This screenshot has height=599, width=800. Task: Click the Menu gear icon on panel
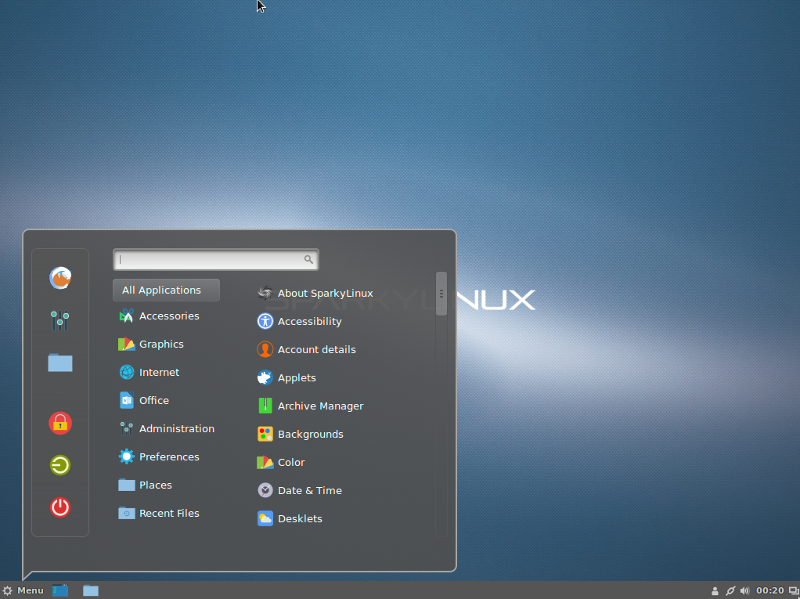(x=7, y=591)
